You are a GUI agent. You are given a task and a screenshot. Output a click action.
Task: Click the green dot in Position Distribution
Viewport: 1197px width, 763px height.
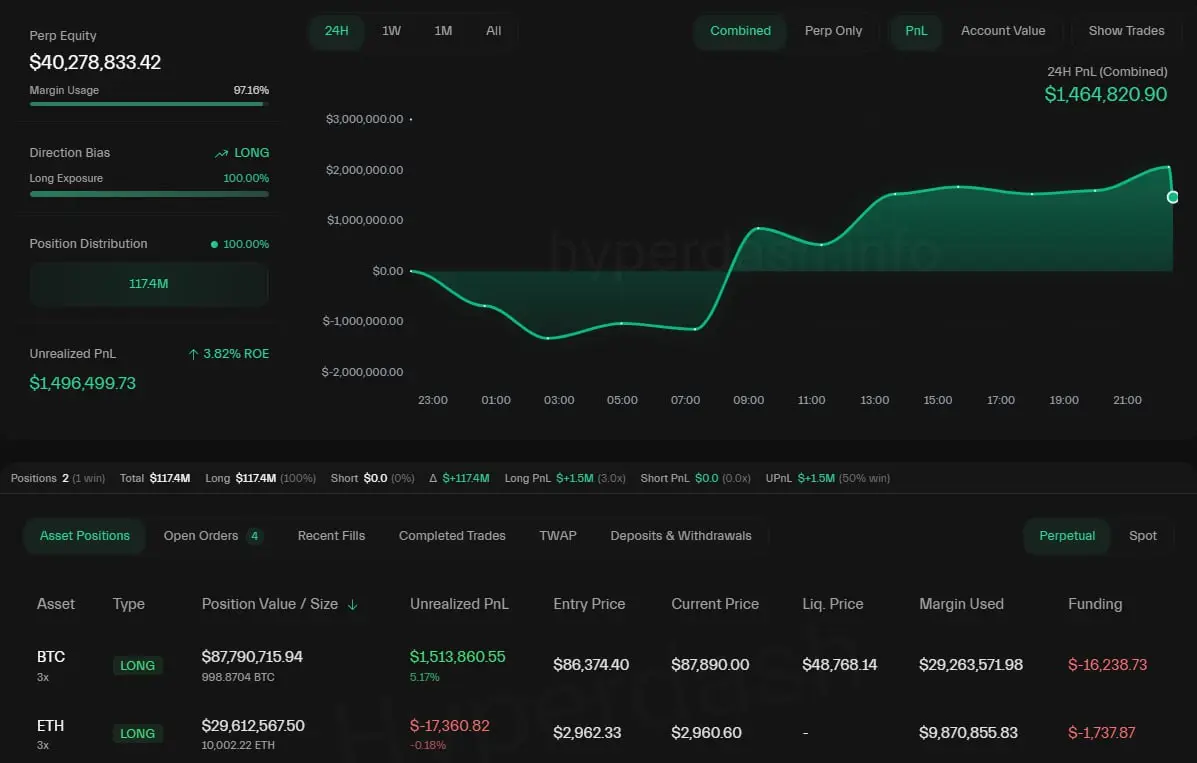pos(214,244)
